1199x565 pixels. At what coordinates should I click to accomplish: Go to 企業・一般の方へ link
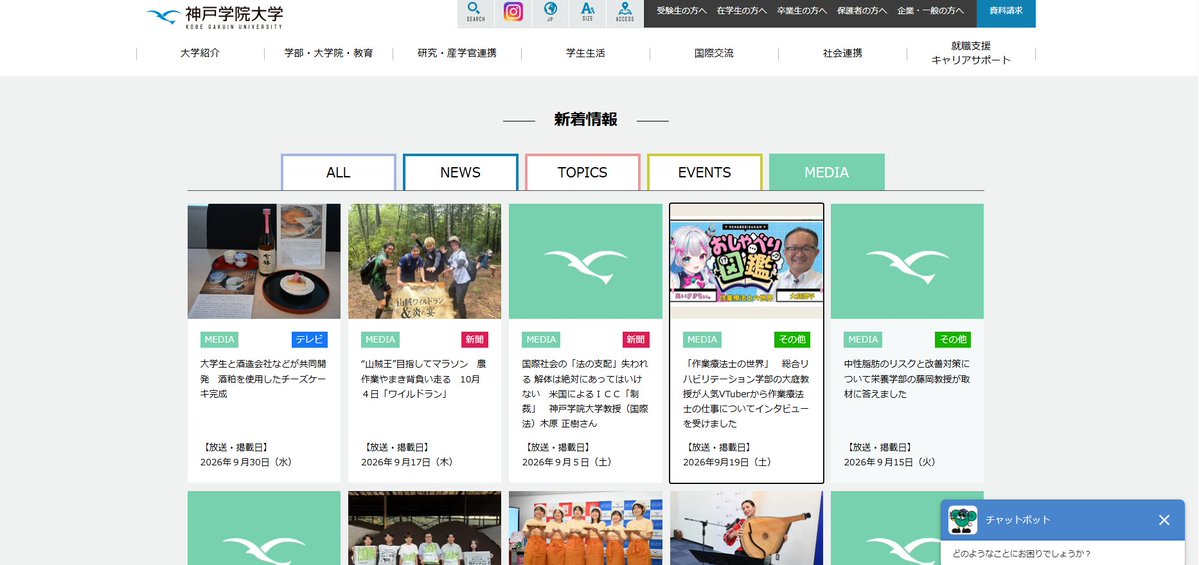931,11
